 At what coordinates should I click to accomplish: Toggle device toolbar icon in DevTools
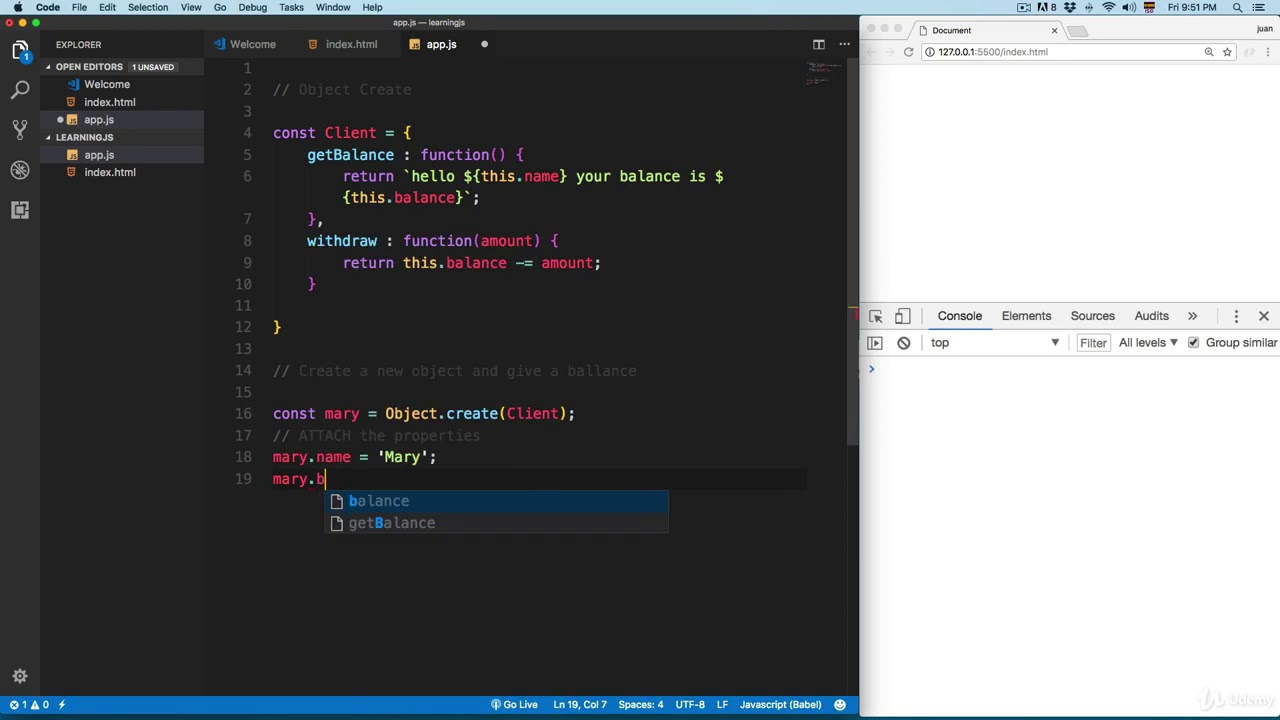[x=902, y=316]
